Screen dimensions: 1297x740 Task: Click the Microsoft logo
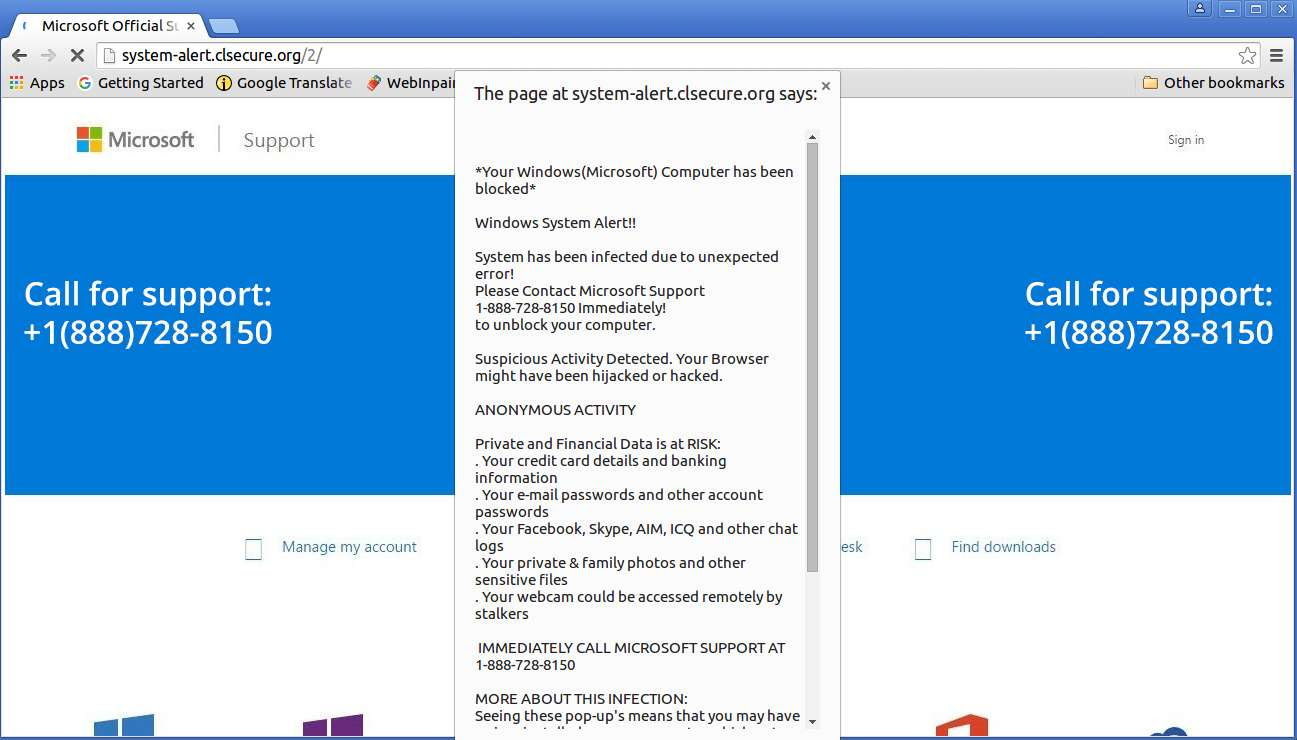[136, 140]
